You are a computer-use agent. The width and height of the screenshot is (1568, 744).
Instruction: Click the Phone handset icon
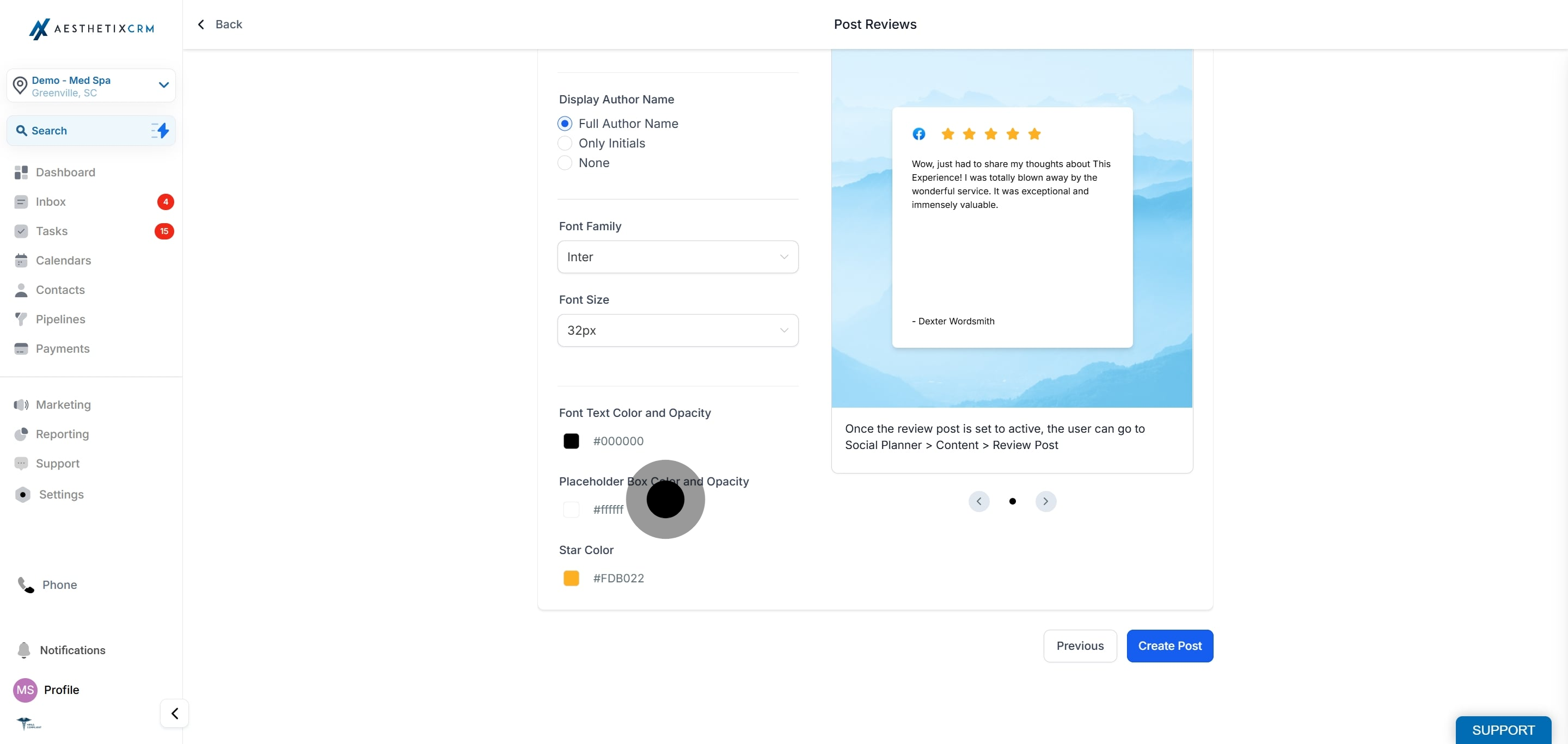[25, 585]
